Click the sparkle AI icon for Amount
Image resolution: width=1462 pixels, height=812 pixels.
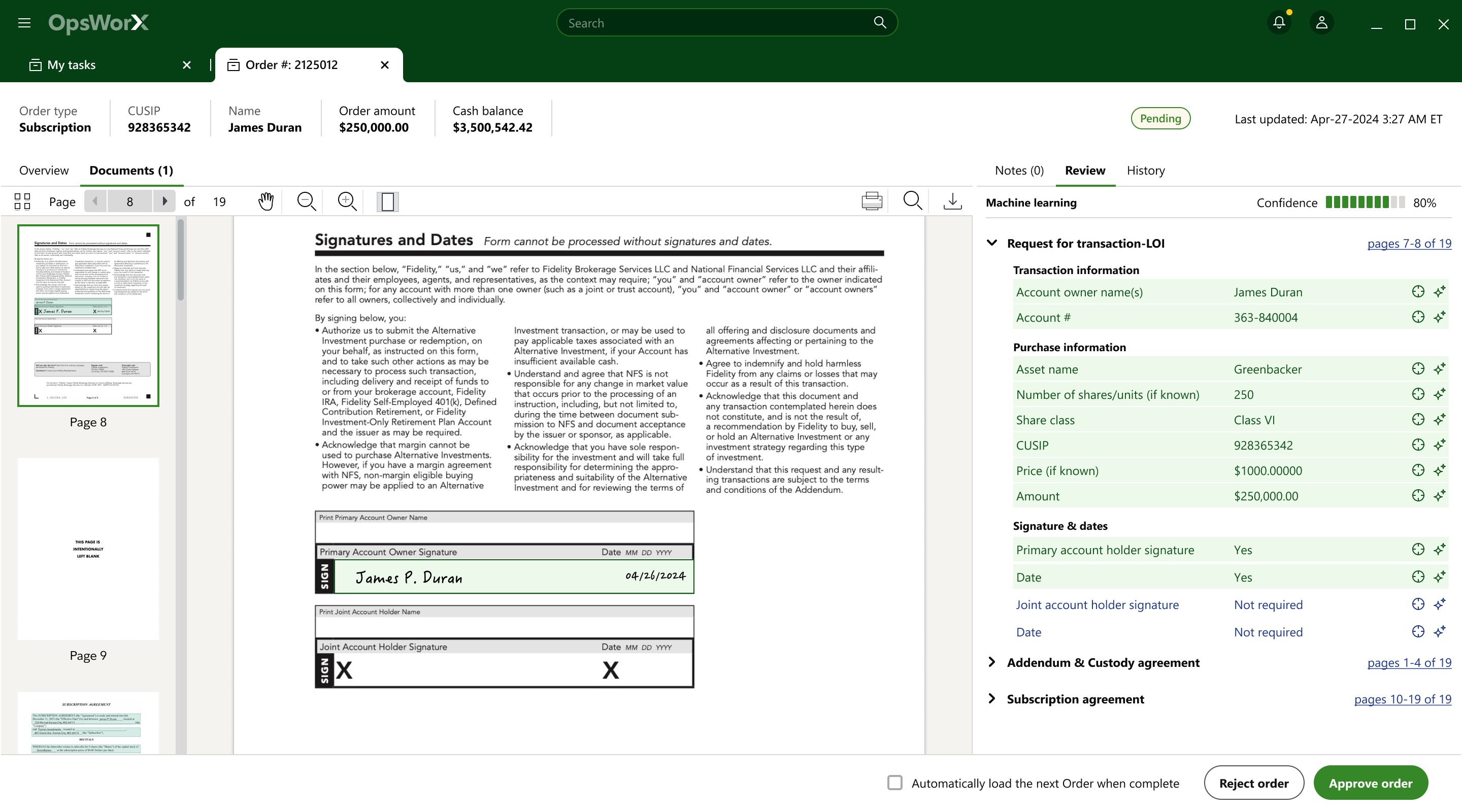point(1439,496)
